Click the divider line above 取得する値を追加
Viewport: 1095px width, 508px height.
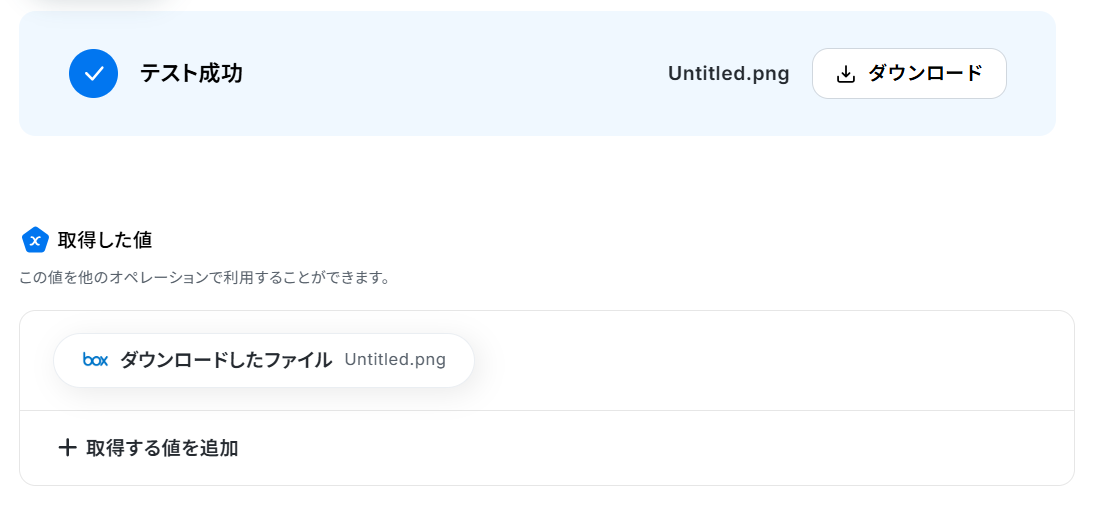click(x=547, y=410)
